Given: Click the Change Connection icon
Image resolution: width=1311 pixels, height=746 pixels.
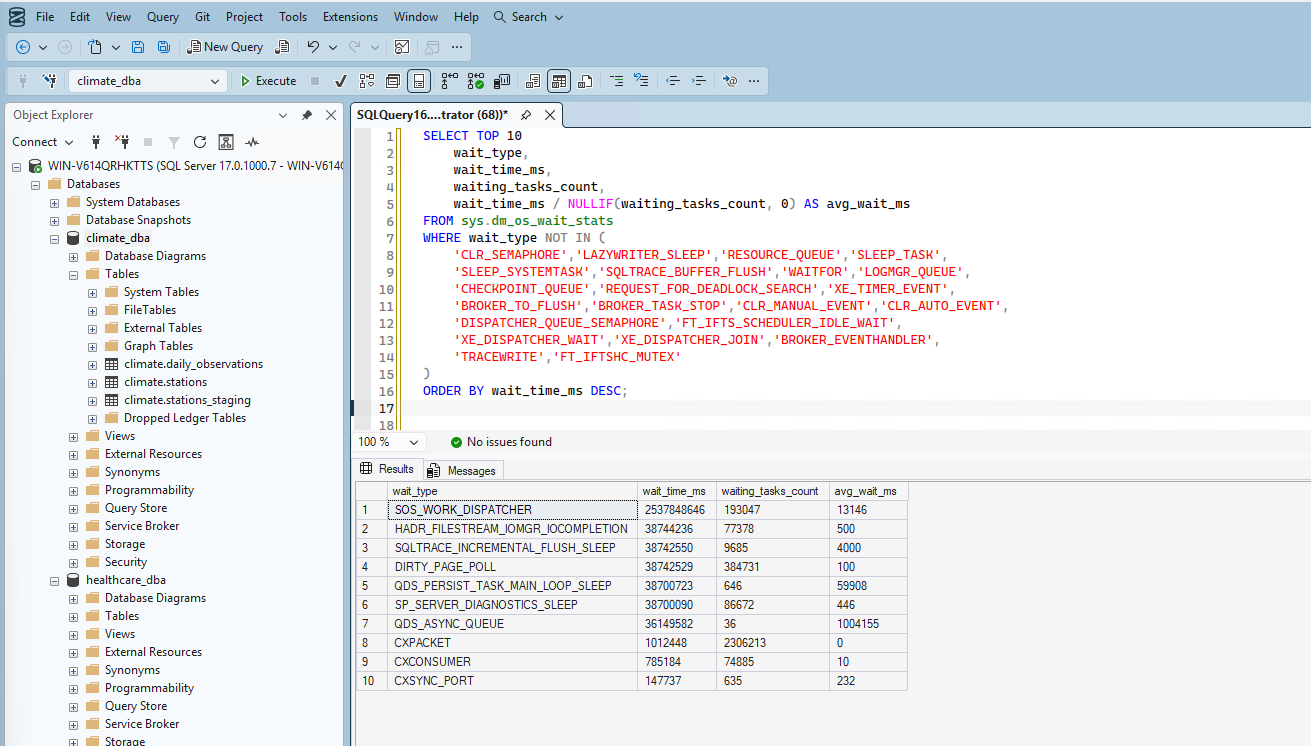Looking at the screenshot, I should coord(50,81).
